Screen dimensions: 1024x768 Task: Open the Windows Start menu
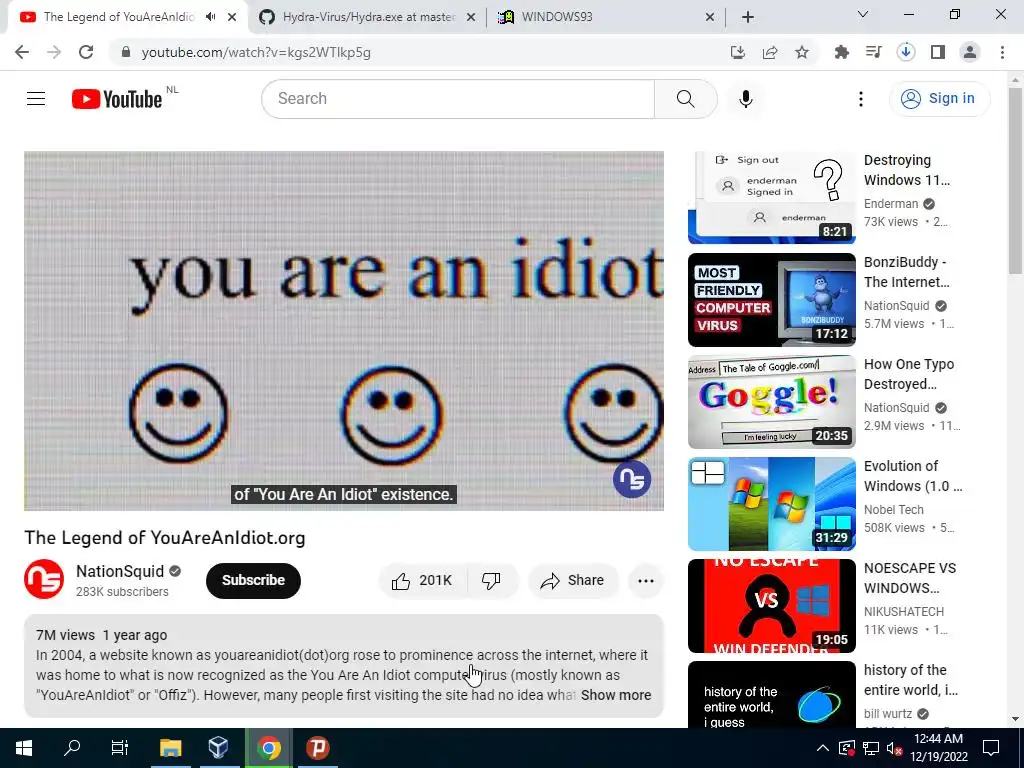tap(24, 748)
